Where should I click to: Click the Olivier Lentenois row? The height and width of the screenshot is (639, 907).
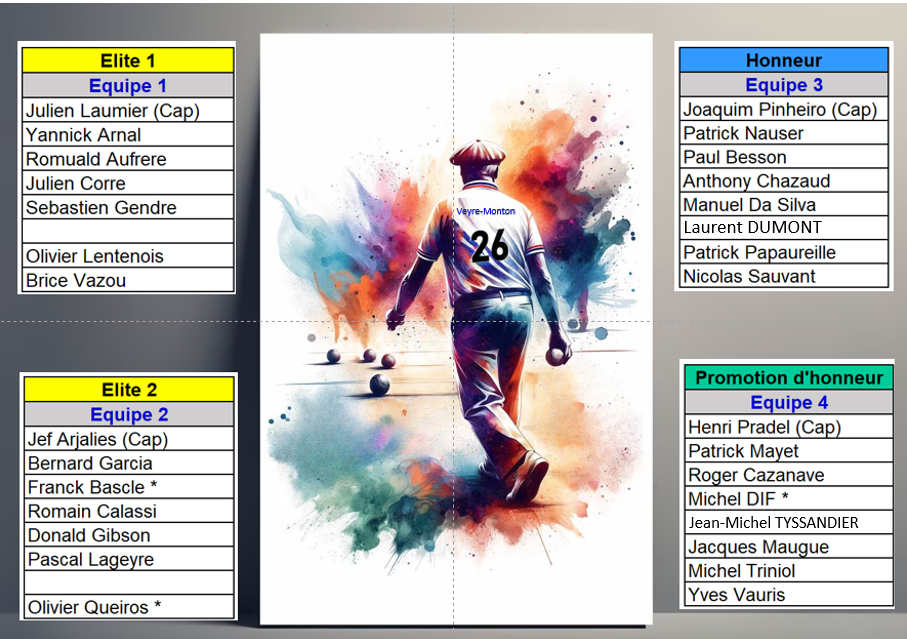(128, 256)
